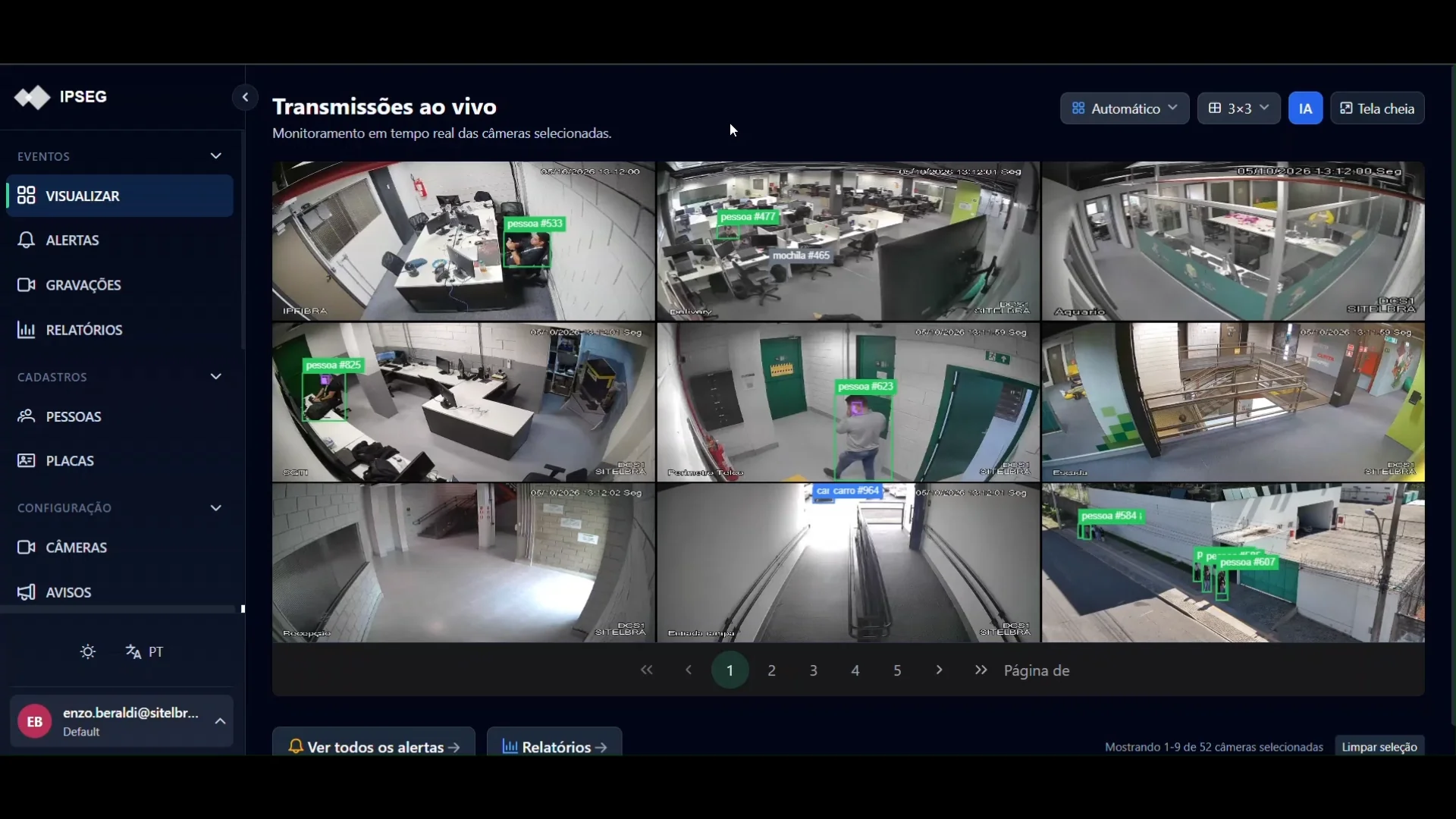Collapse the Configuração section chevron

click(216, 508)
